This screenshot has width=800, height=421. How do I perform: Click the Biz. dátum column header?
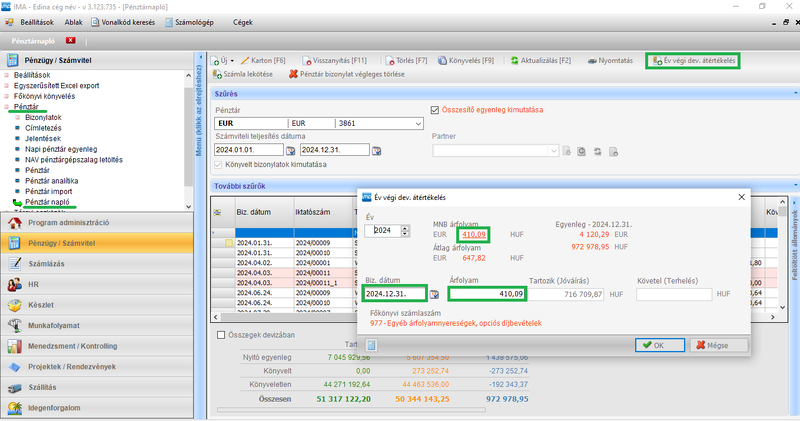(x=263, y=212)
